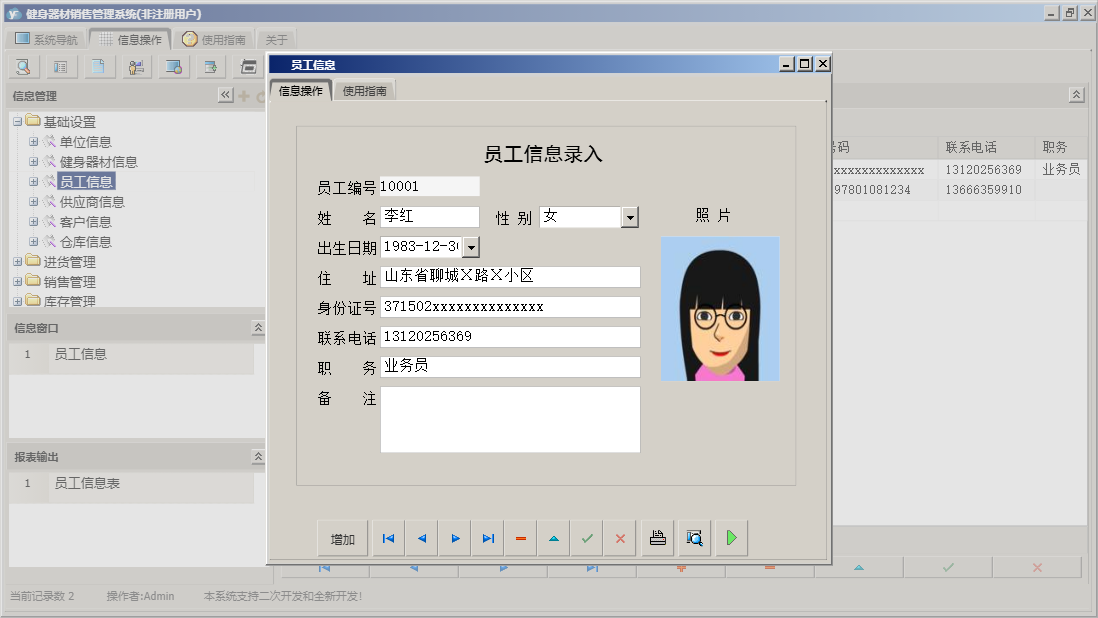Print the employee record
This screenshot has height=618, width=1098.
click(658, 538)
